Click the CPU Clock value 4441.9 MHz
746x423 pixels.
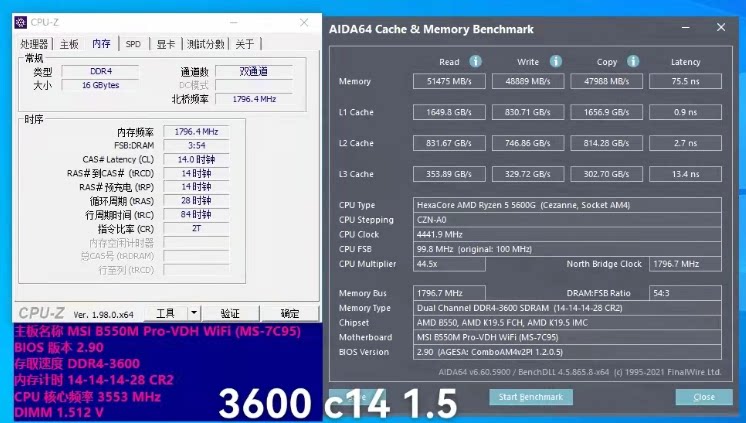tap(567, 235)
